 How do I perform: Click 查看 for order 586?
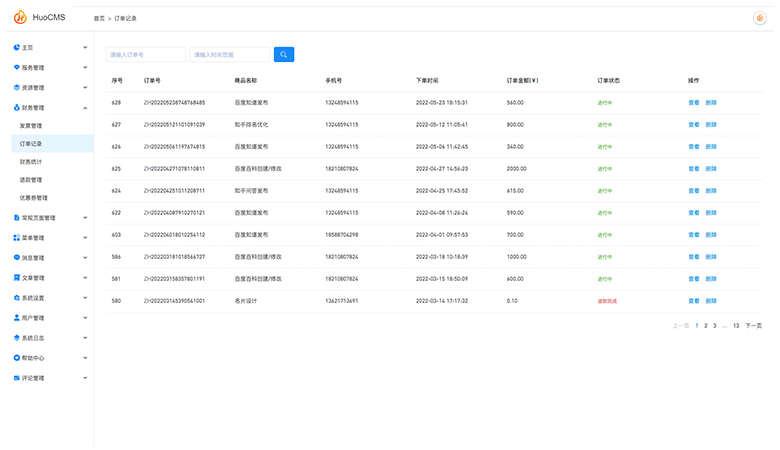pyautogui.click(x=694, y=257)
